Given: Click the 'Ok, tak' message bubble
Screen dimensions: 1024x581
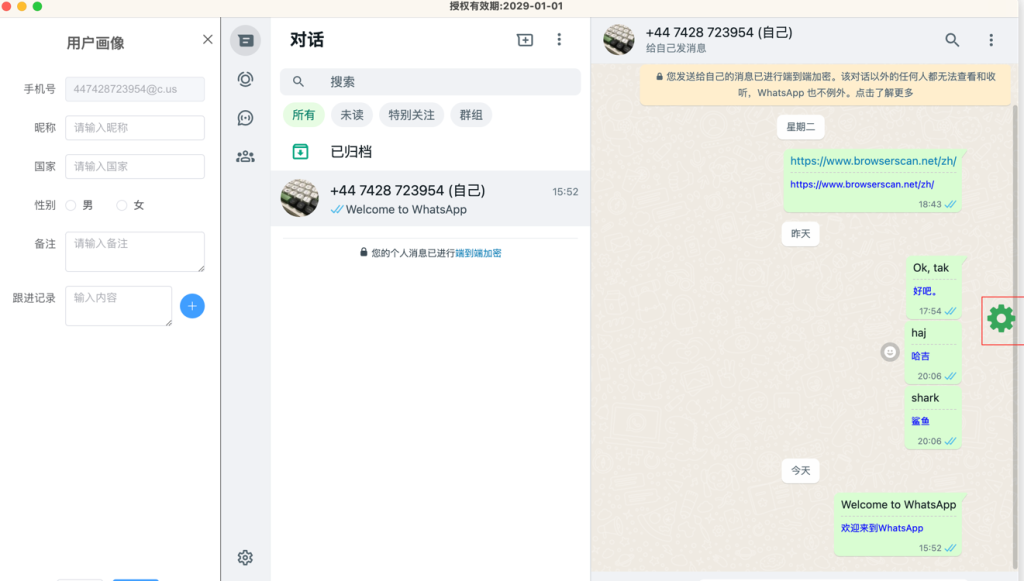Looking at the screenshot, I should pyautogui.click(x=934, y=288).
